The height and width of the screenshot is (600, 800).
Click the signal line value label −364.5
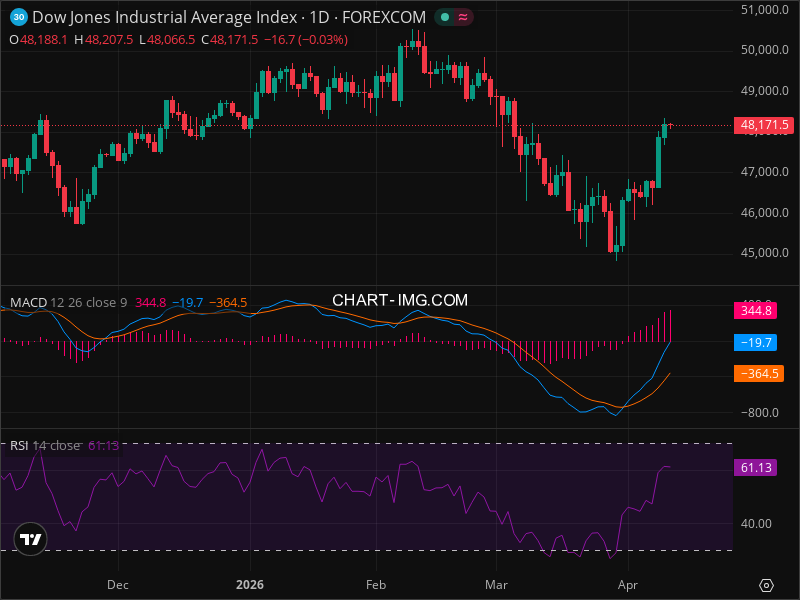pyautogui.click(x=759, y=373)
